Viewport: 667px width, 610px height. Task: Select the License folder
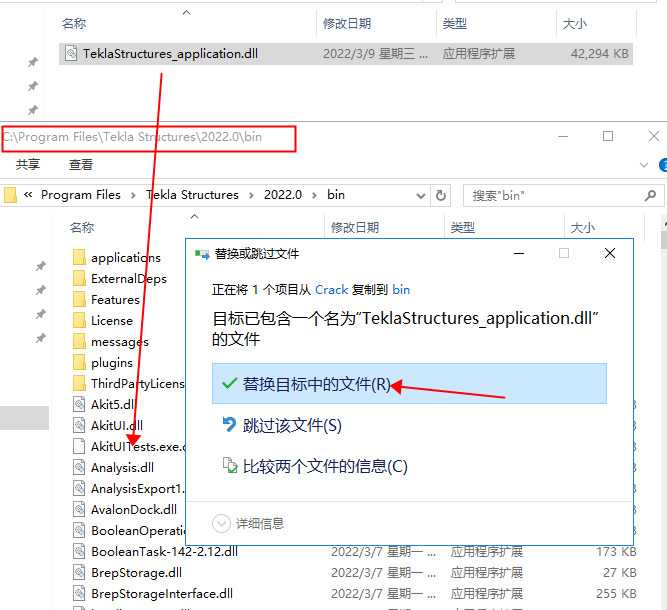tap(112, 320)
